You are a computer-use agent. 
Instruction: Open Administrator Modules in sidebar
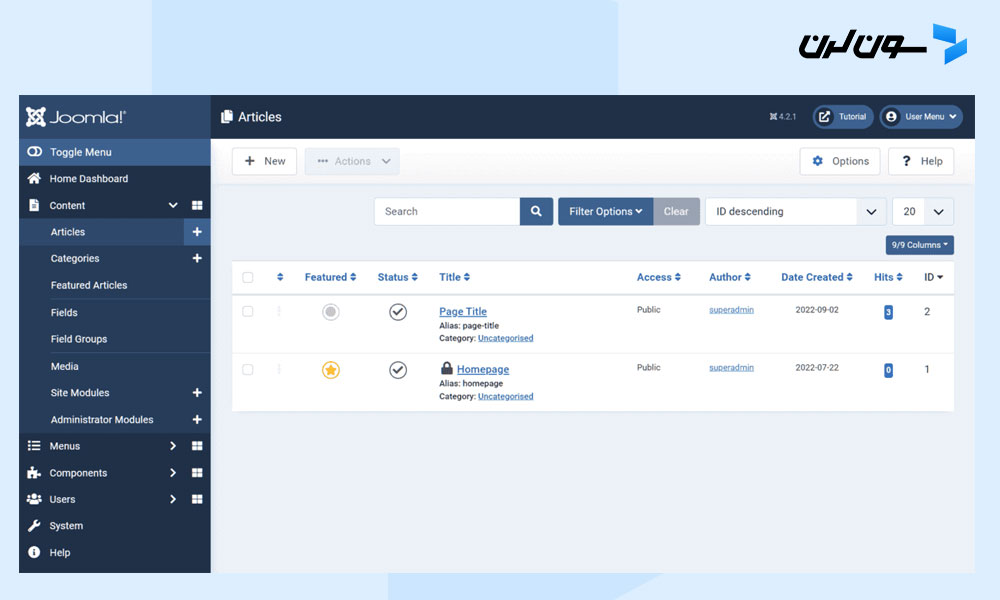pyautogui.click(x=102, y=420)
